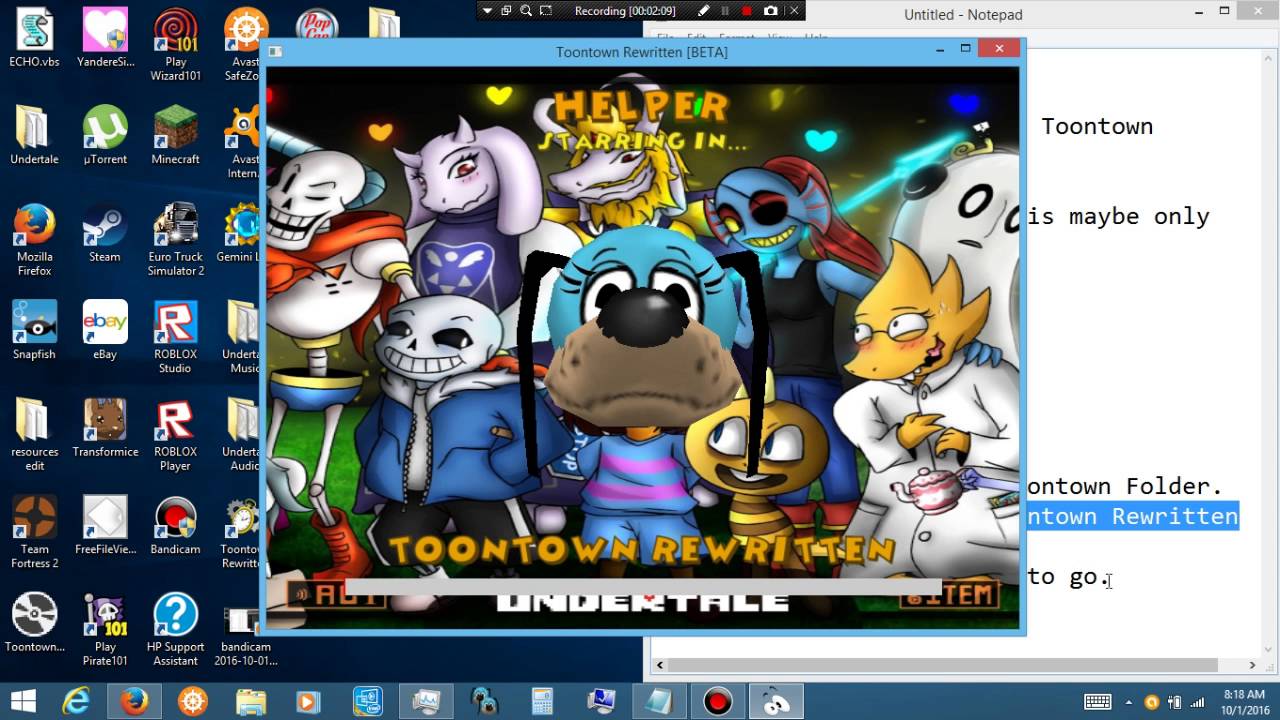Stop recording with the red square button
Viewport: 1280px width, 720px height.
coord(747,11)
